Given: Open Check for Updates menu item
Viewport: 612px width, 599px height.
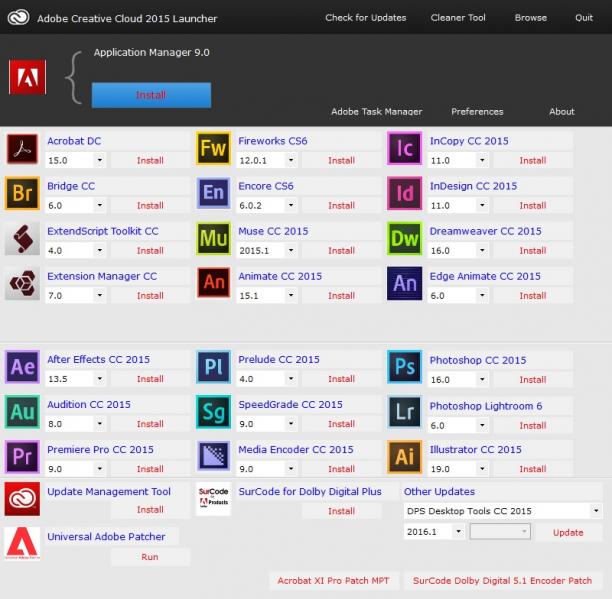Looking at the screenshot, I should [x=366, y=18].
